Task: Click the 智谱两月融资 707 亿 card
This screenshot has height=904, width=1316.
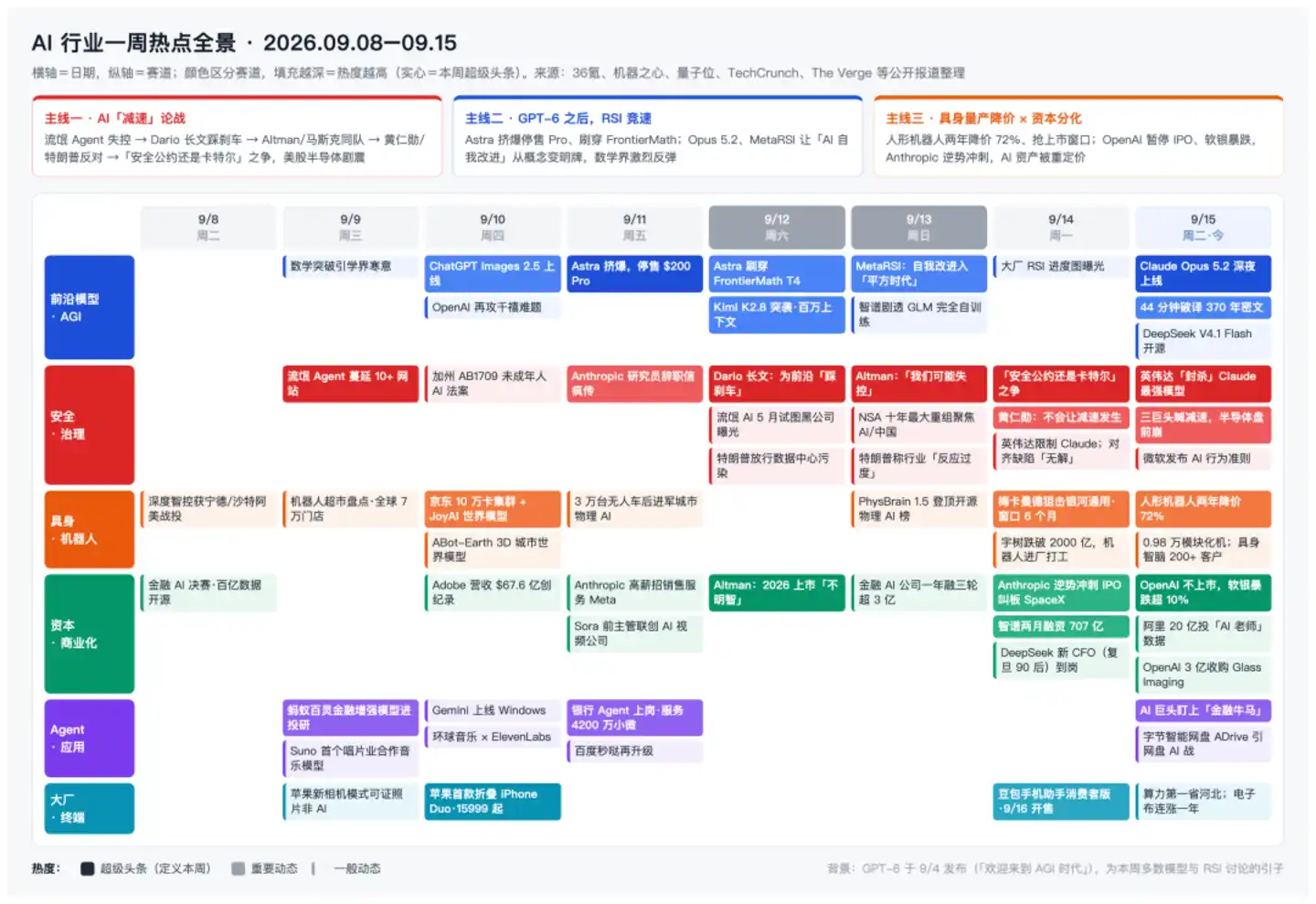Action: 1061,626
